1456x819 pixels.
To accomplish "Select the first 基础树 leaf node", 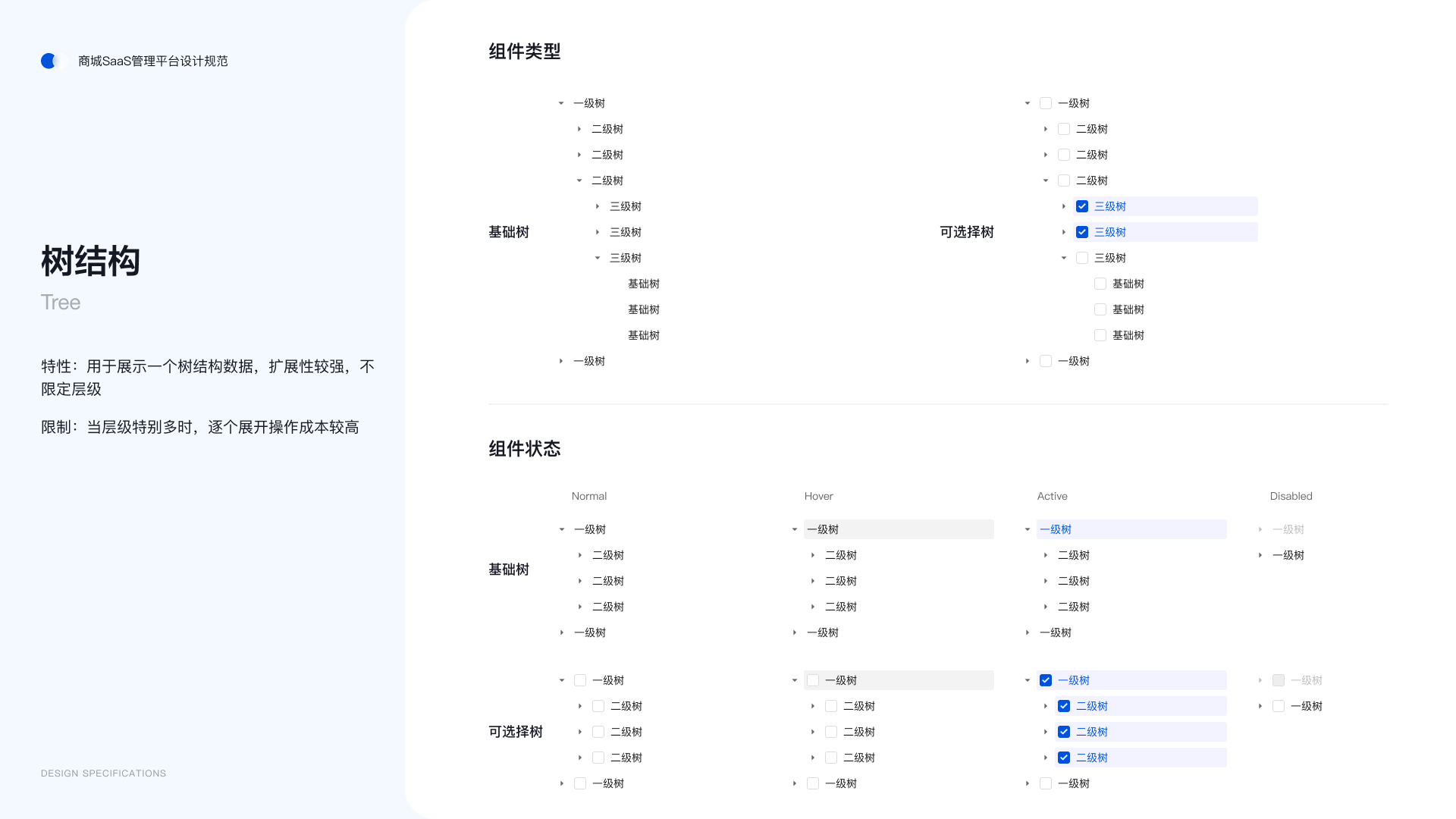I will (x=644, y=284).
